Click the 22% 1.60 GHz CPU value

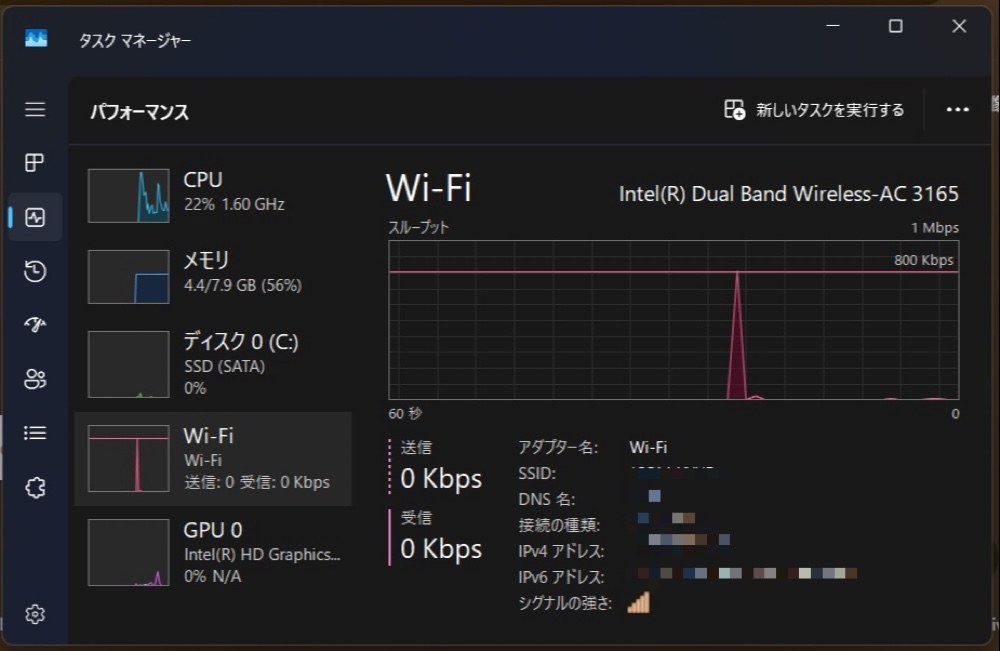pyautogui.click(x=234, y=204)
